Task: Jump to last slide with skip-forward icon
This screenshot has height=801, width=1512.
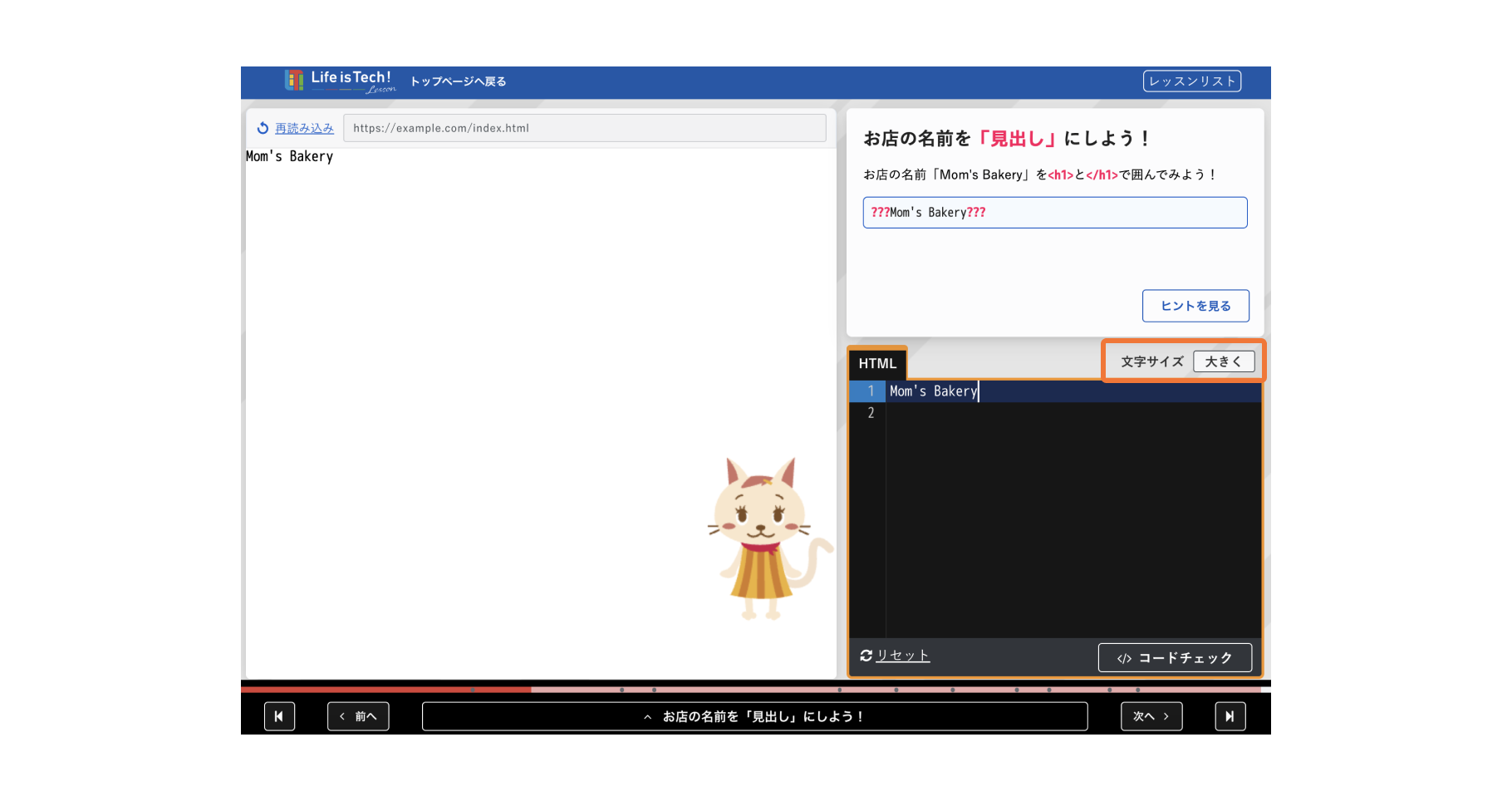Action: [x=1230, y=716]
